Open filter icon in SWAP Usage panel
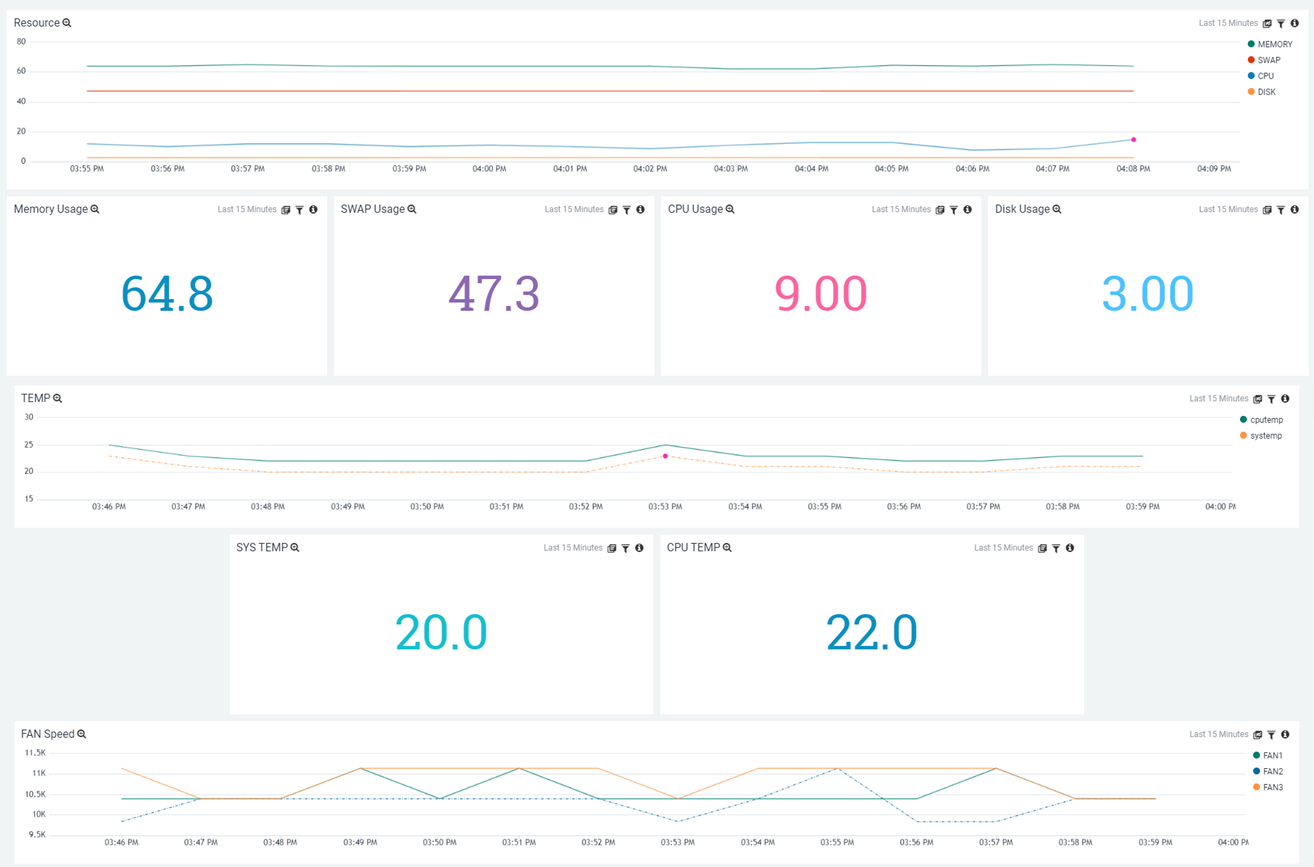The height and width of the screenshot is (867, 1314). click(626, 210)
